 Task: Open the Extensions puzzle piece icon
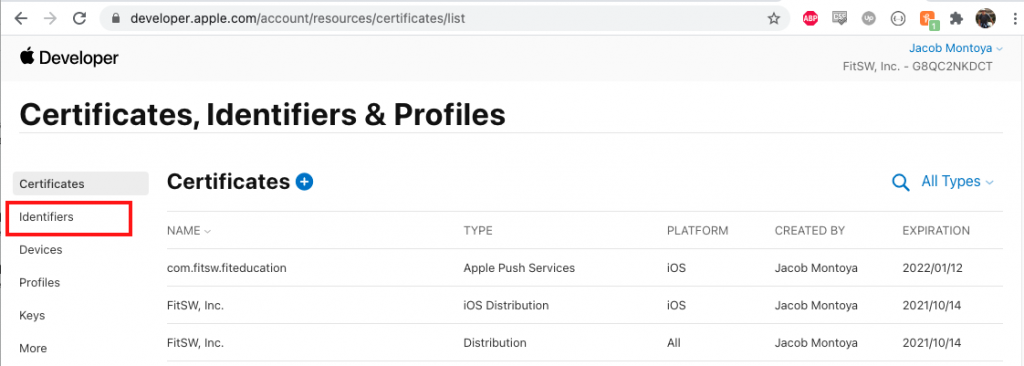[957, 19]
